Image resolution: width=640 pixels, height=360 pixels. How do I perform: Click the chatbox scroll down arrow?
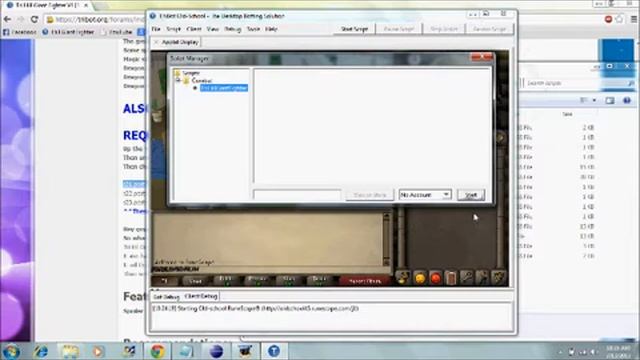click(x=386, y=262)
